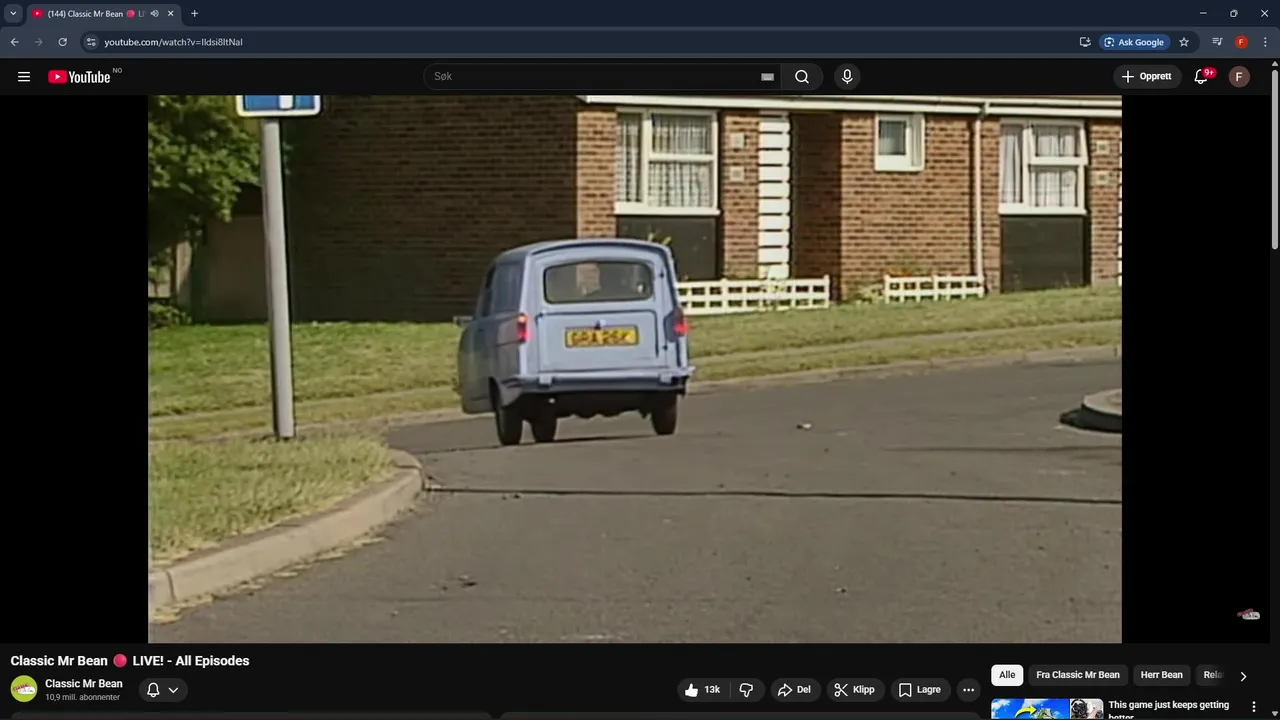Select the Classic Mr Bean browser tab

[x=102, y=14]
